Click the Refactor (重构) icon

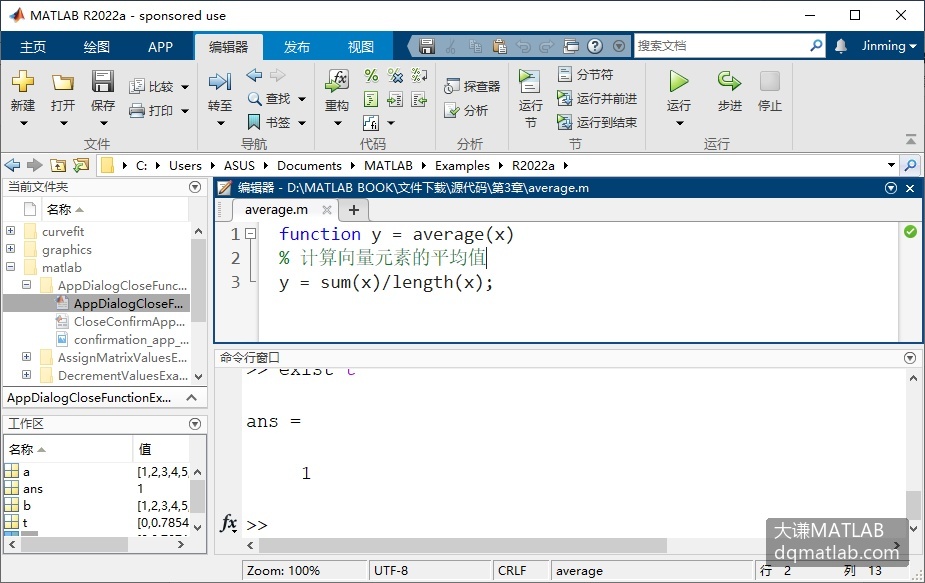click(x=337, y=81)
